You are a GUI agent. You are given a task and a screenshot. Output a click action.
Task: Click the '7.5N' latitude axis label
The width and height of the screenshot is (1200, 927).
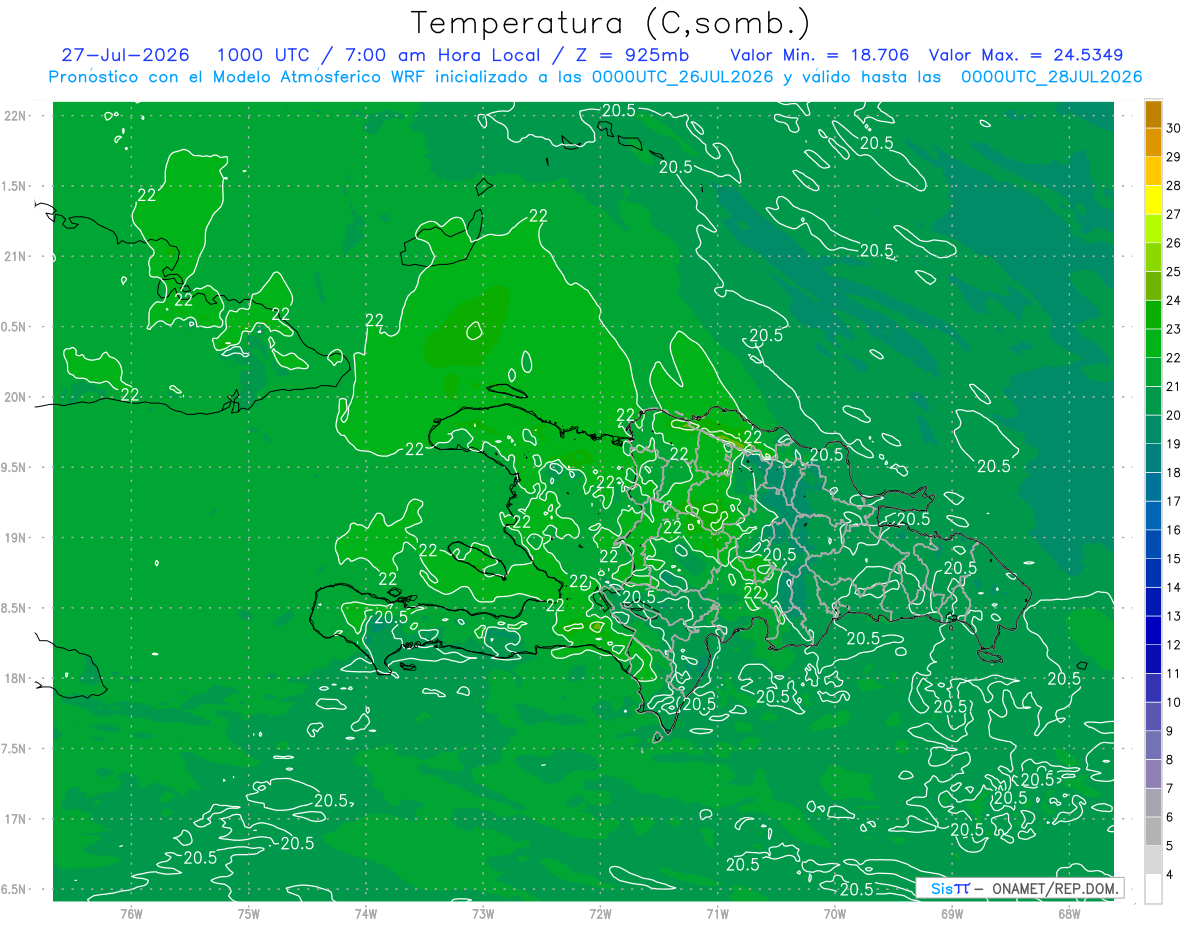point(13,749)
